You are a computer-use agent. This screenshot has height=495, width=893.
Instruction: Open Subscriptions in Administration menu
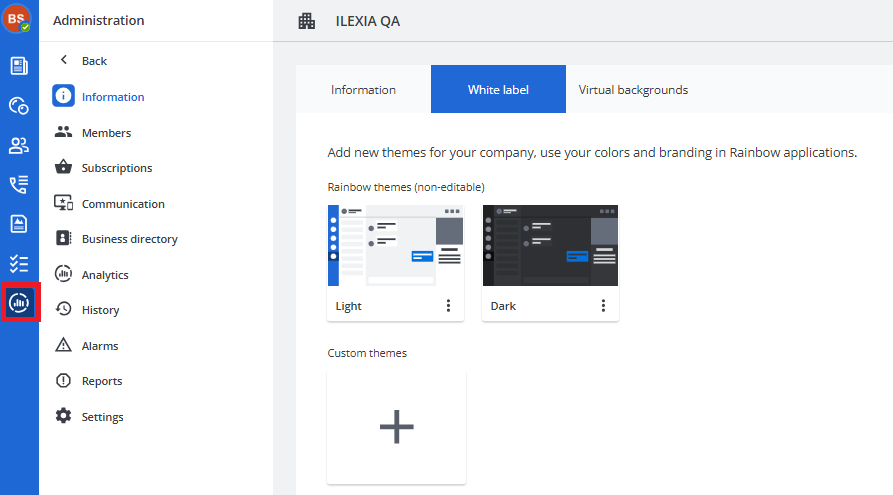[117, 168]
